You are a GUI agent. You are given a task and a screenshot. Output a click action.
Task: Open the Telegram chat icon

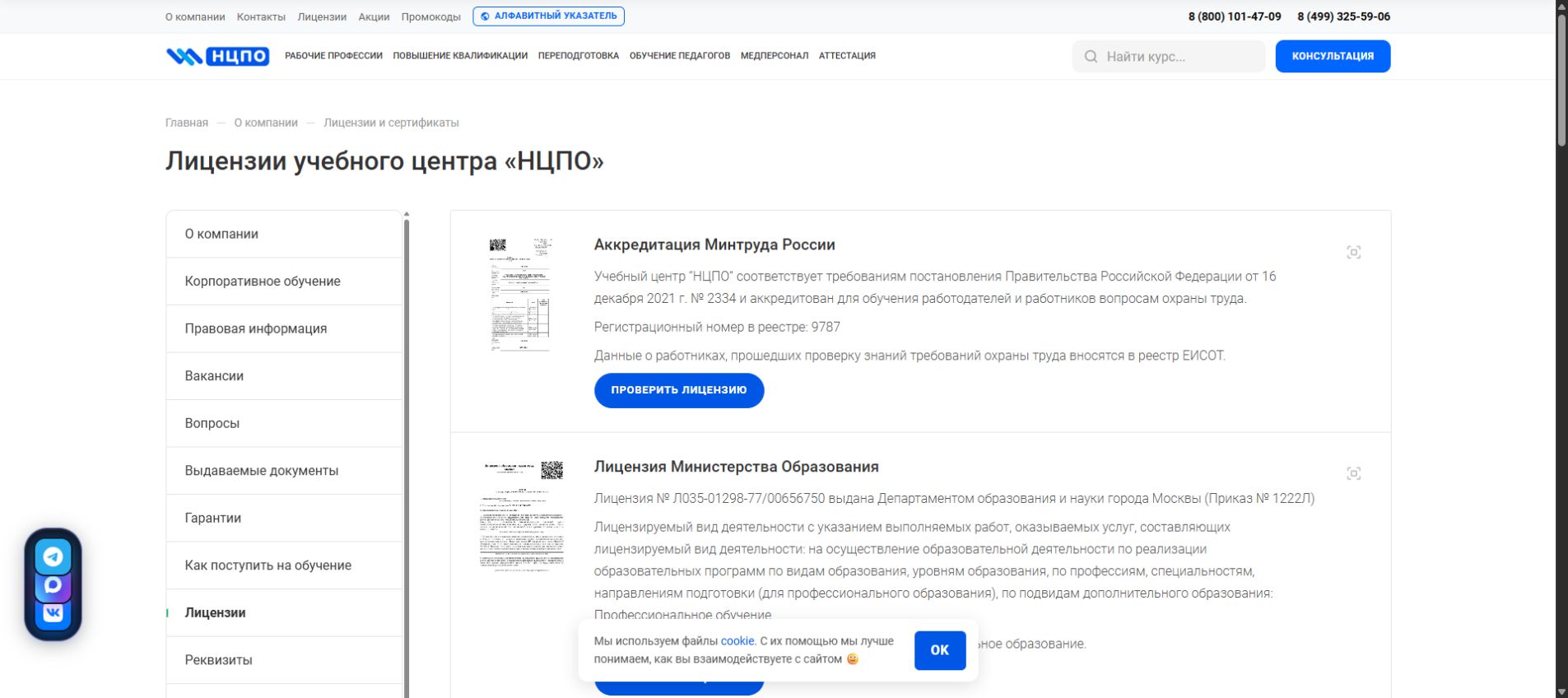[53, 557]
